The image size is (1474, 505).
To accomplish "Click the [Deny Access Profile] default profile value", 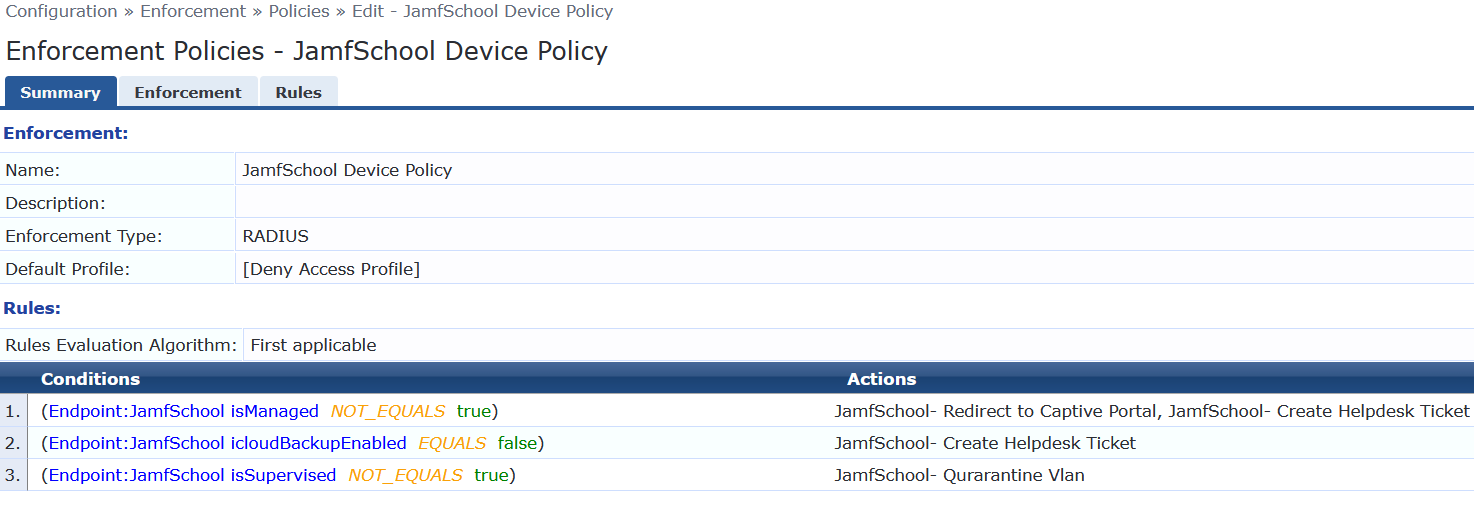I will coord(331,269).
